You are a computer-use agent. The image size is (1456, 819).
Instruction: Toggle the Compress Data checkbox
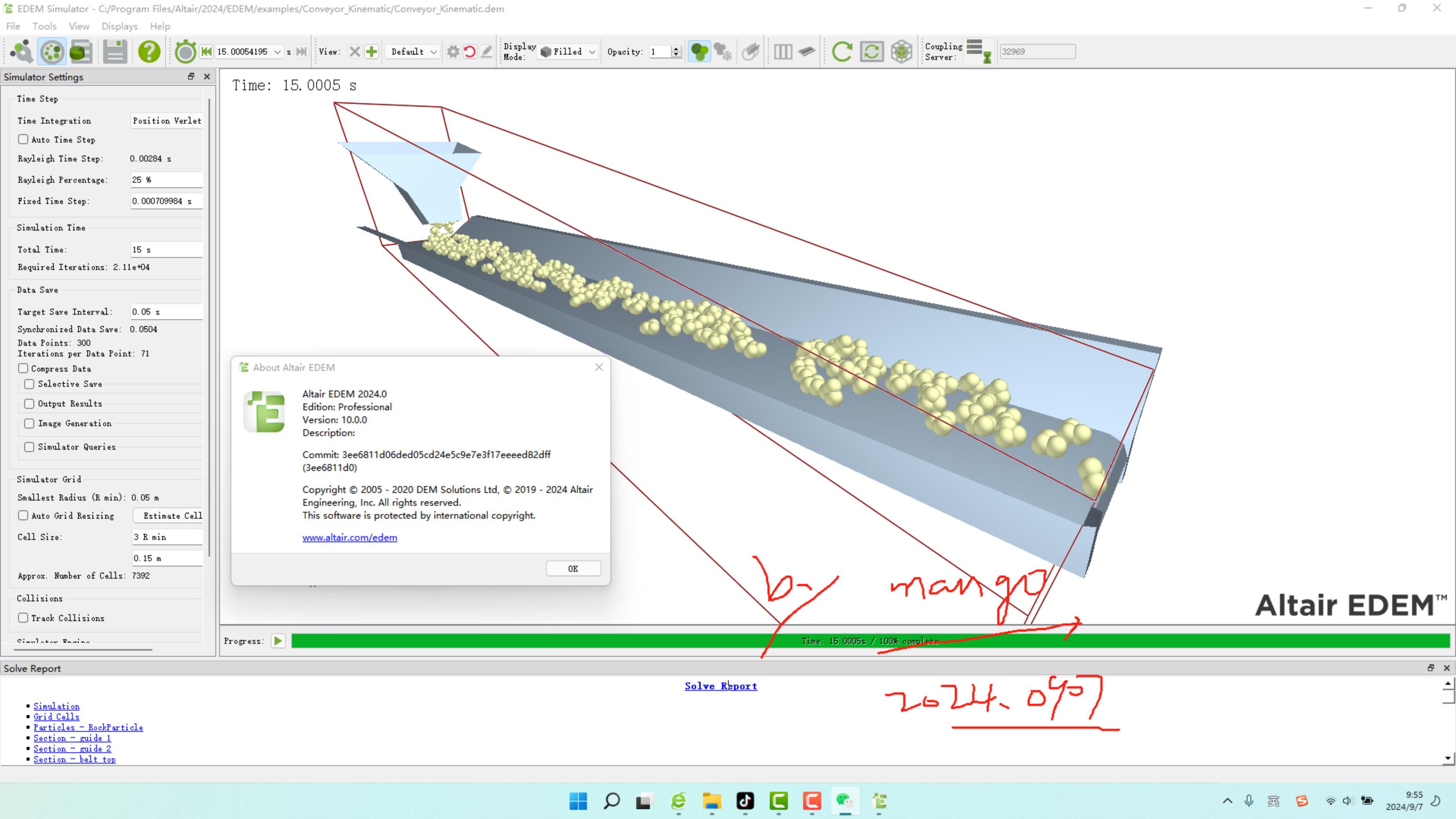(x=23, y=368)
